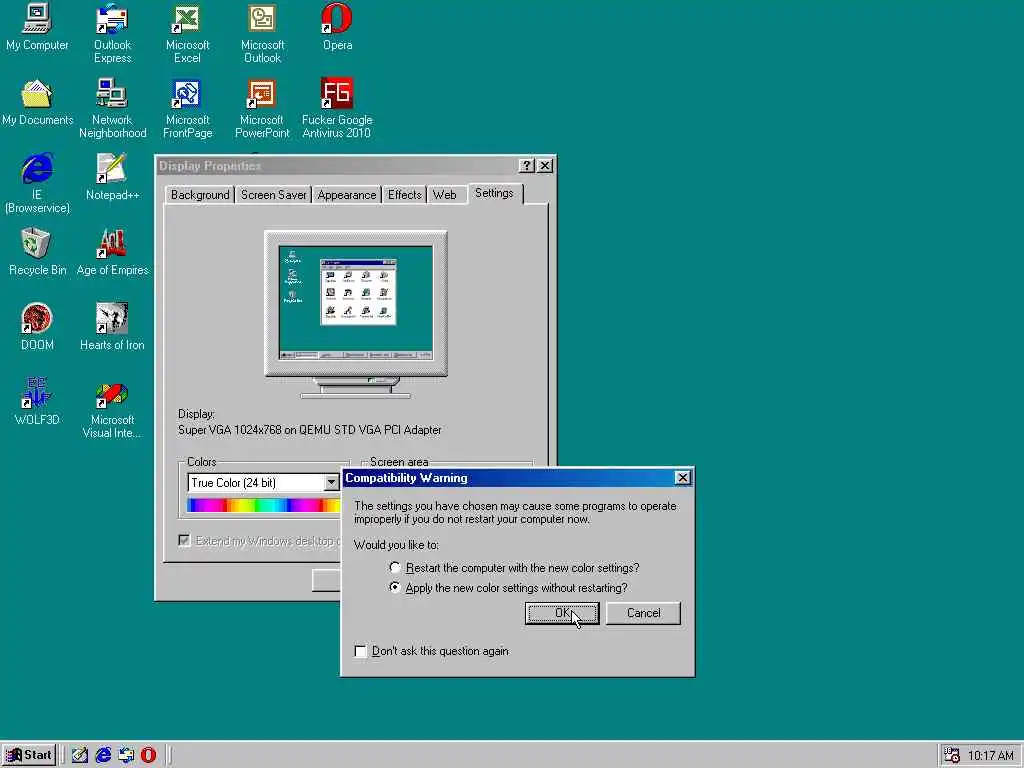Click Internet Explorer quick launch icon
1024x768 pixels.
click(103, 755)
